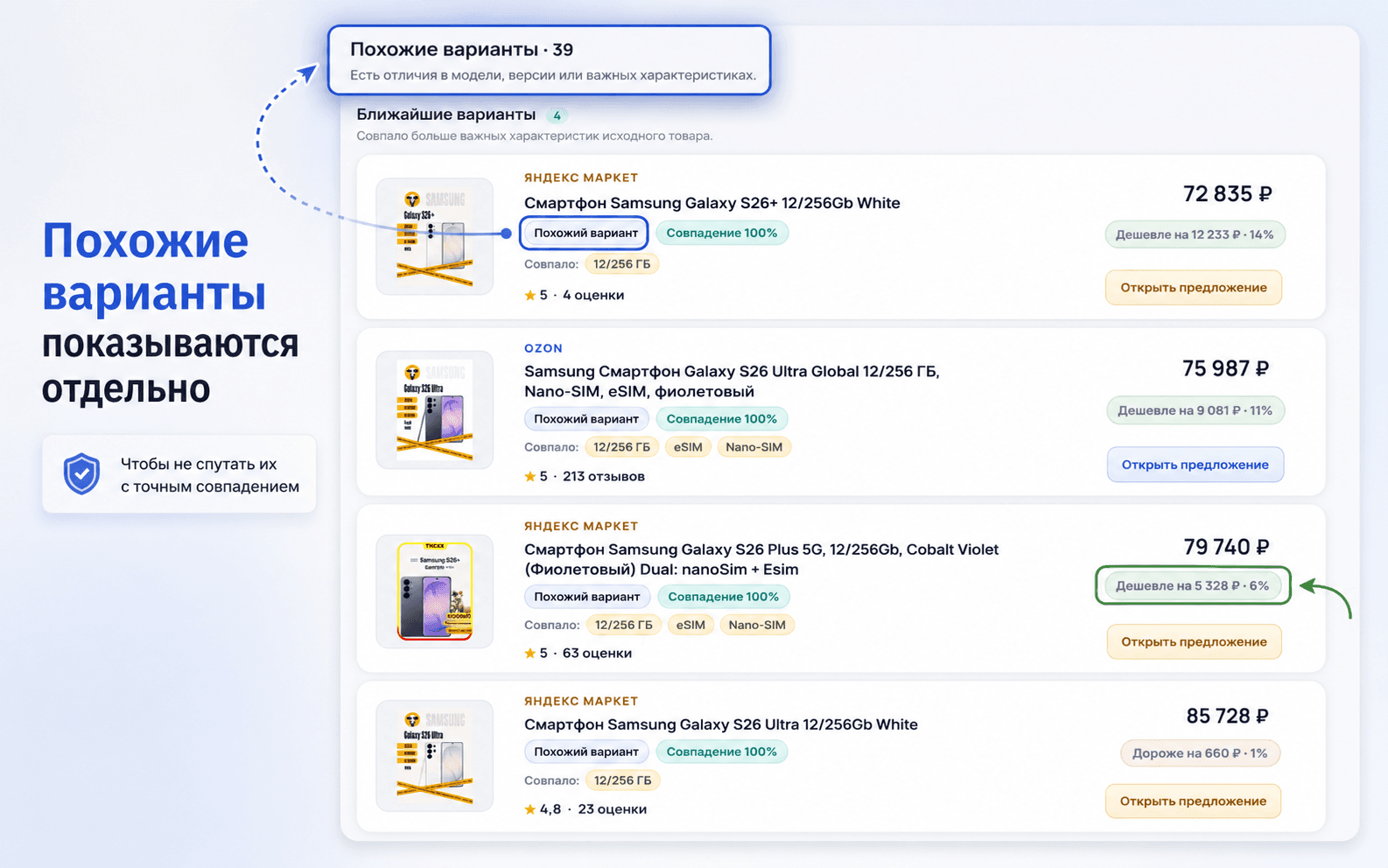Click the text Чтобы не спутать их с точным совпадением
Screen dimensions: 1388x868
pos(210,475)
